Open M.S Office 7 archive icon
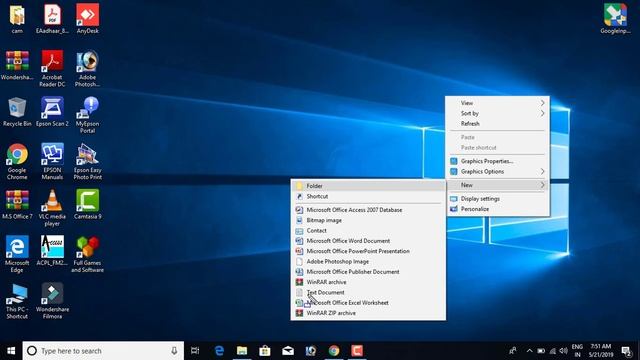Viewport: 640px width, 360px height. pos(17,204)
